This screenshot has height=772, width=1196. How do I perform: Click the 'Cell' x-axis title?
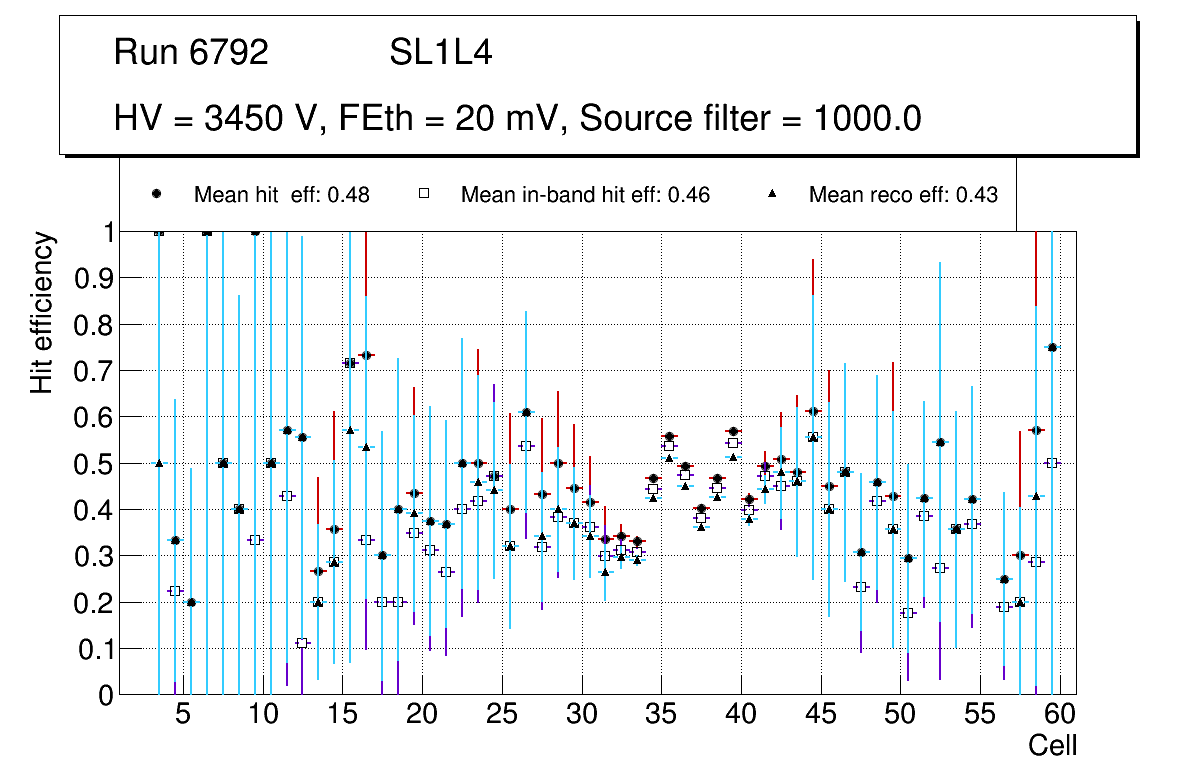pos(1052,745)
